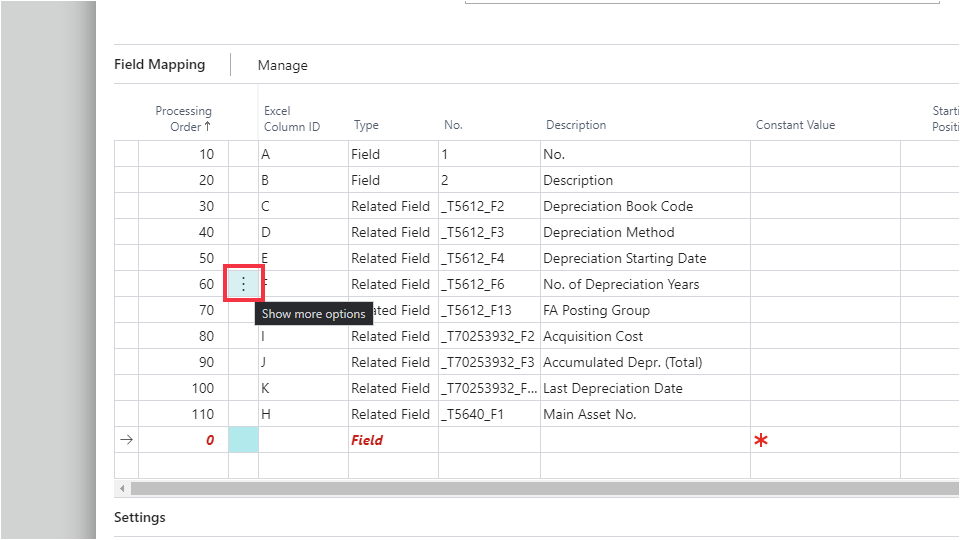Click No. cell _T5640_F1
Screen dimensions: 960x540
(490, 414)
